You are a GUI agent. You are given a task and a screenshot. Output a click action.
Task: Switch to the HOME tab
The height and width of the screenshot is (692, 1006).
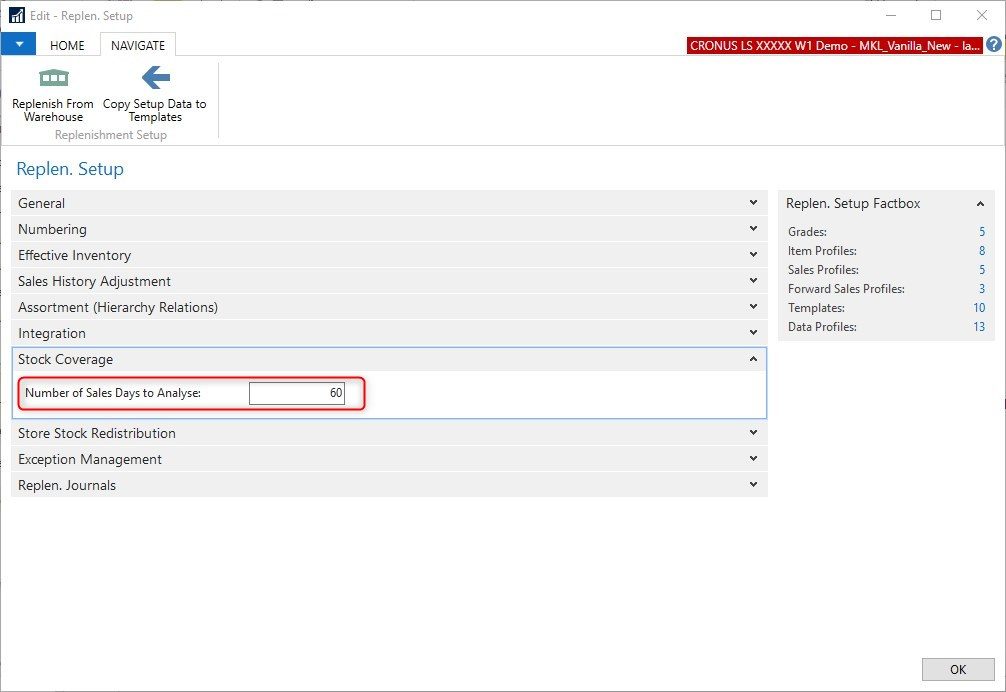pyautogui.click(x=67, y=45)
